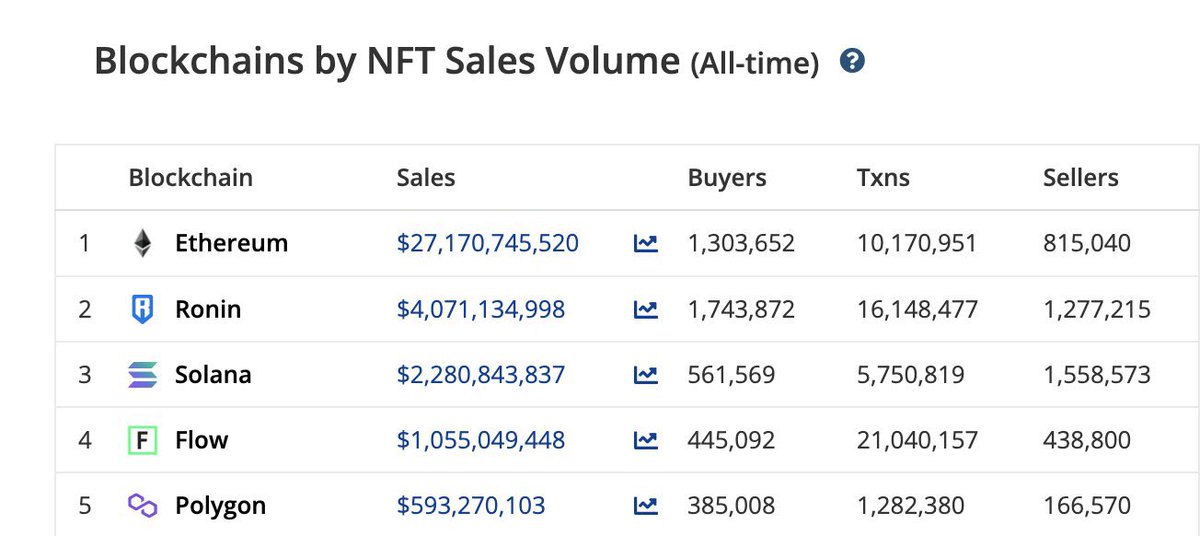Click the Flow logo icon
Viewport: 1200px width, 536px height.
[x=143, y=440]
